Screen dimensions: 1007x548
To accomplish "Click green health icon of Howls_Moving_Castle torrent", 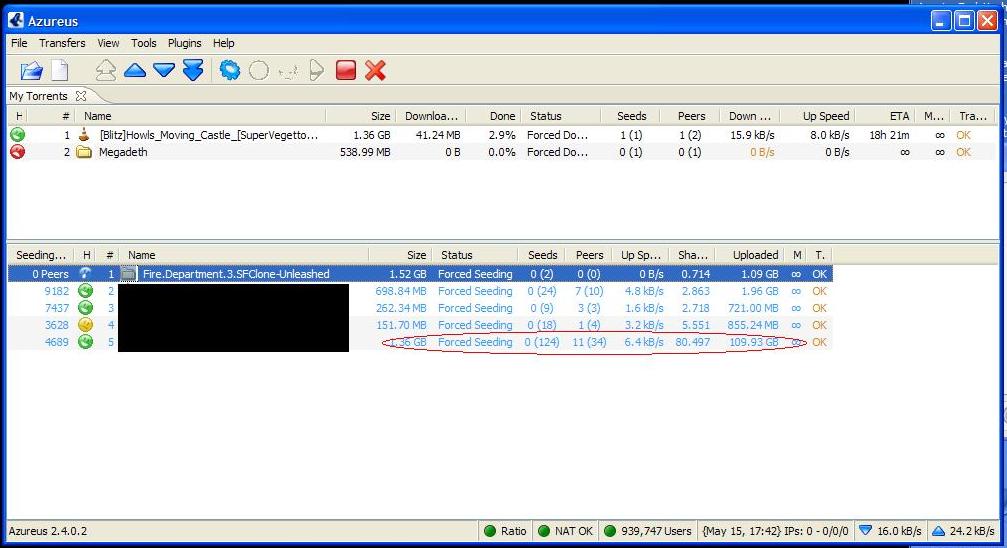I will click(17, 134).
